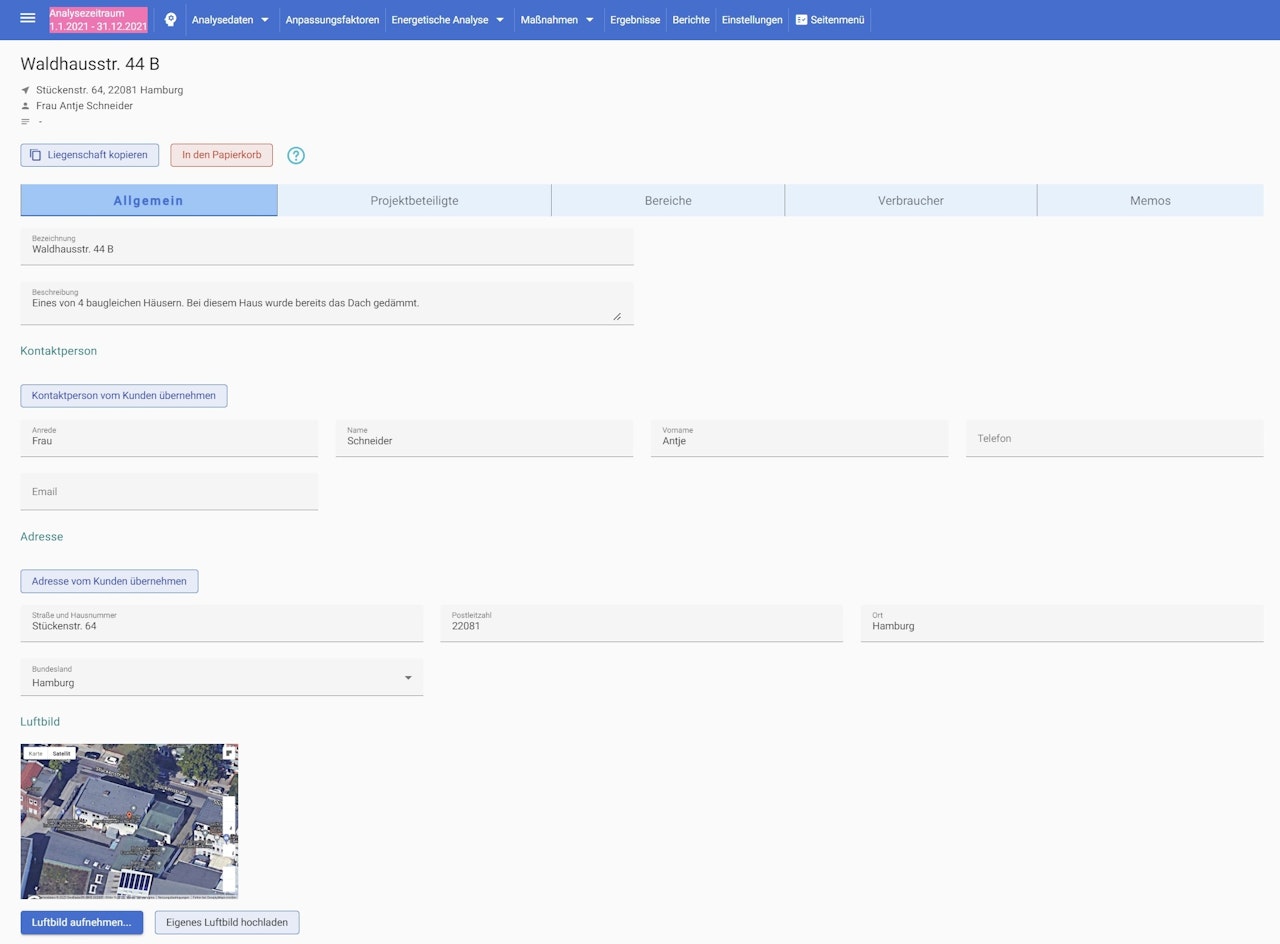
Task: Switch to the Bereiche tab
Action: pos(668,200)
